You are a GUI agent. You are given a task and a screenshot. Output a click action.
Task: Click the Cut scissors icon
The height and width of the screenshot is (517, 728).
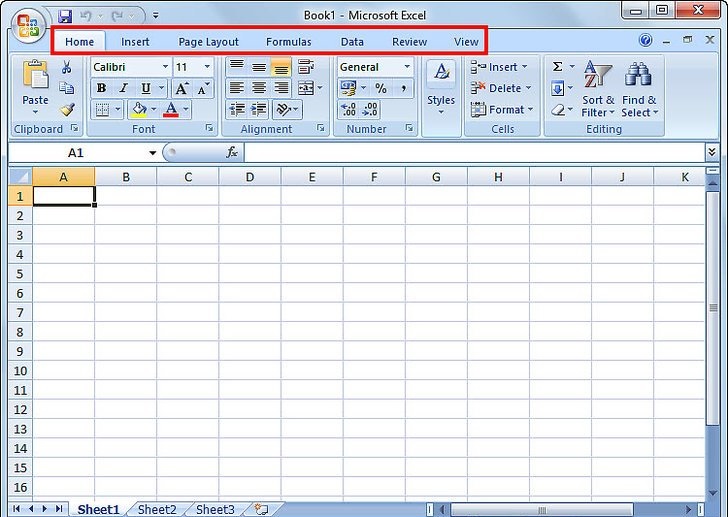(66, 67)
